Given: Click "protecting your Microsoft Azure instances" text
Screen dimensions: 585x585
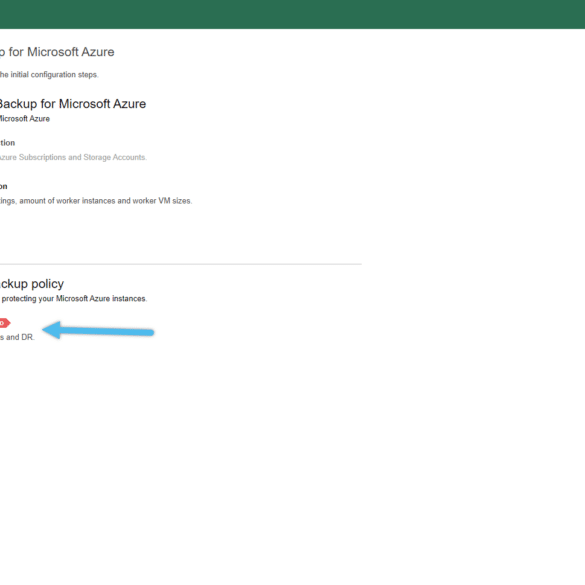Looking at the screenshot, I should coord(74,298).
